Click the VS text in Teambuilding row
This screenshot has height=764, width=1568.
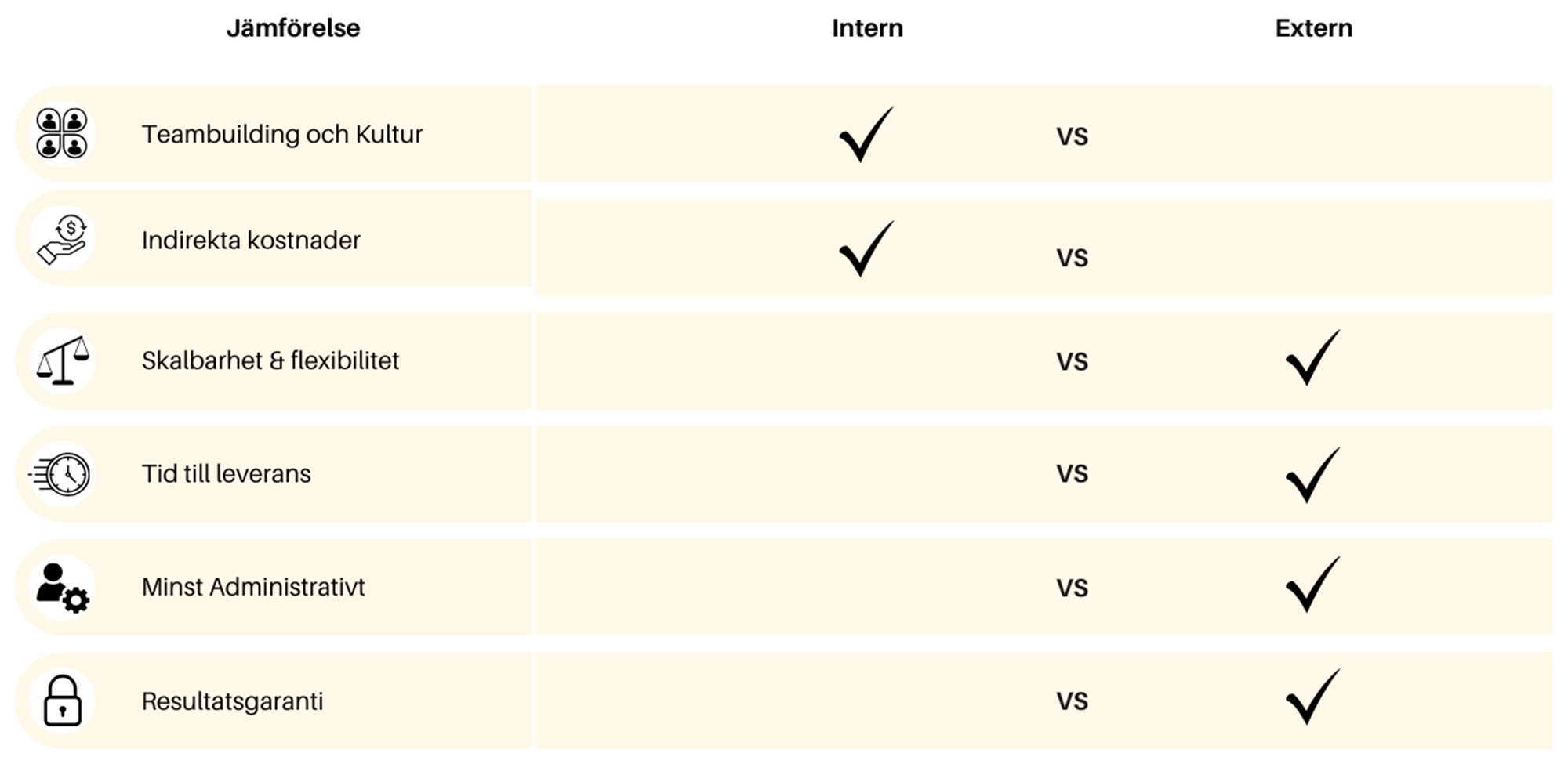point(1072,136)
